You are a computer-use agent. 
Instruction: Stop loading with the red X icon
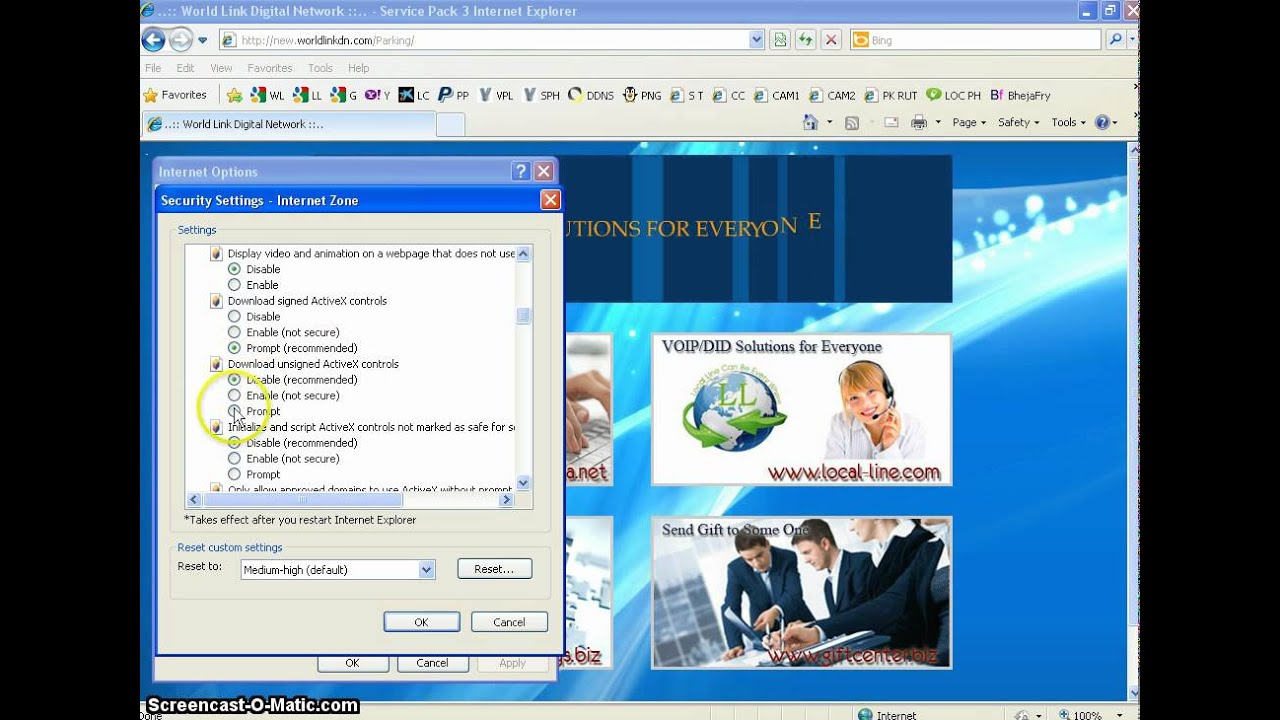831,40
